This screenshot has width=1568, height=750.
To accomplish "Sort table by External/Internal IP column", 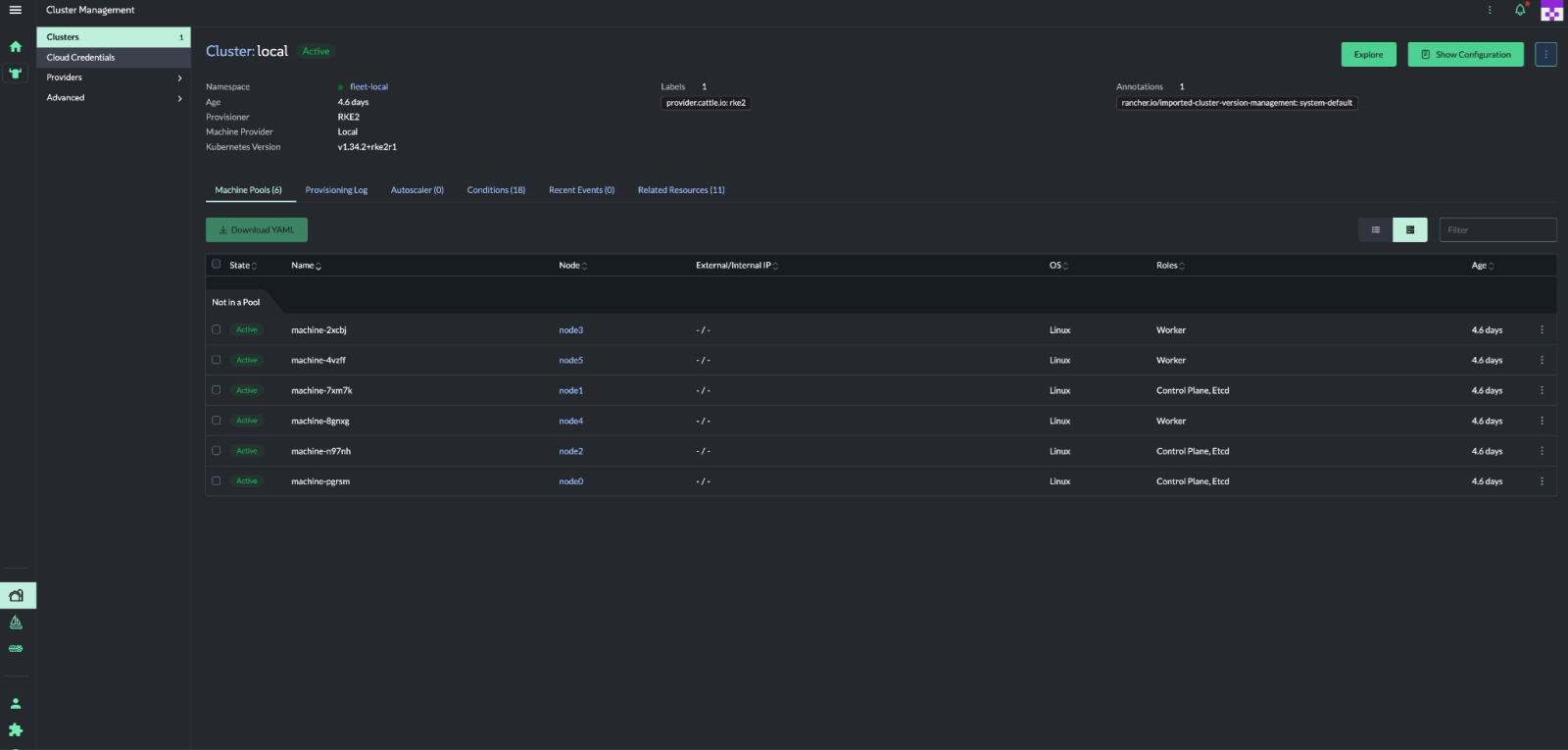I will coord(737,266).
